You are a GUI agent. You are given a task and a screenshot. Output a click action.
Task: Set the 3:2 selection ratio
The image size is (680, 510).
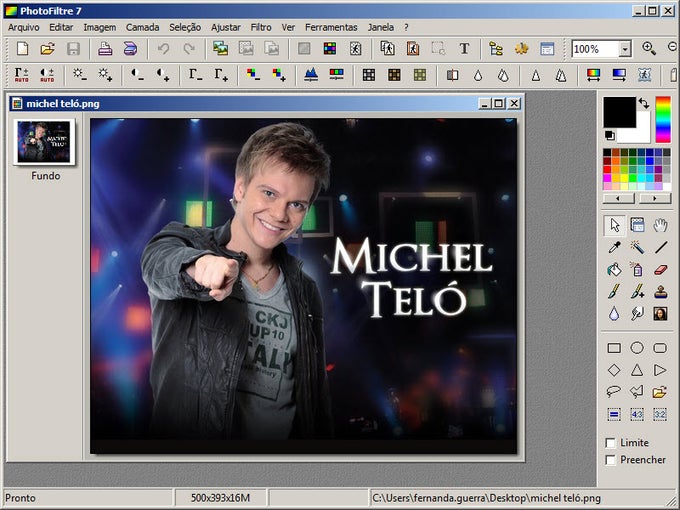tap(660, 415)
